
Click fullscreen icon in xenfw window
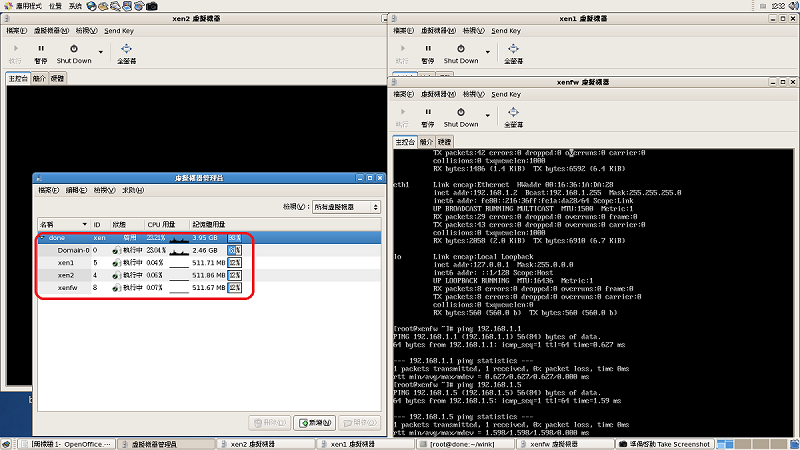tap(513, 117)
